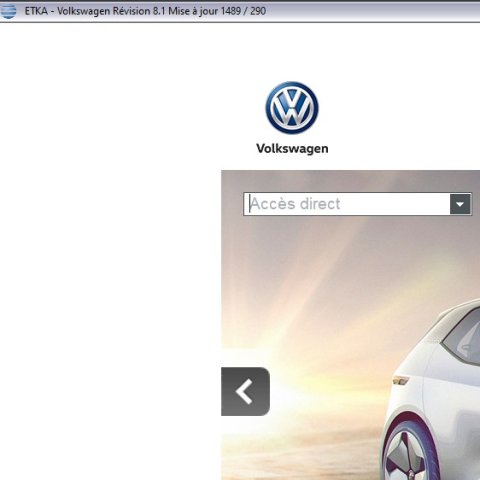Click the car's front wheel rim
Screen dimensions: 480x480
[408, 457]
